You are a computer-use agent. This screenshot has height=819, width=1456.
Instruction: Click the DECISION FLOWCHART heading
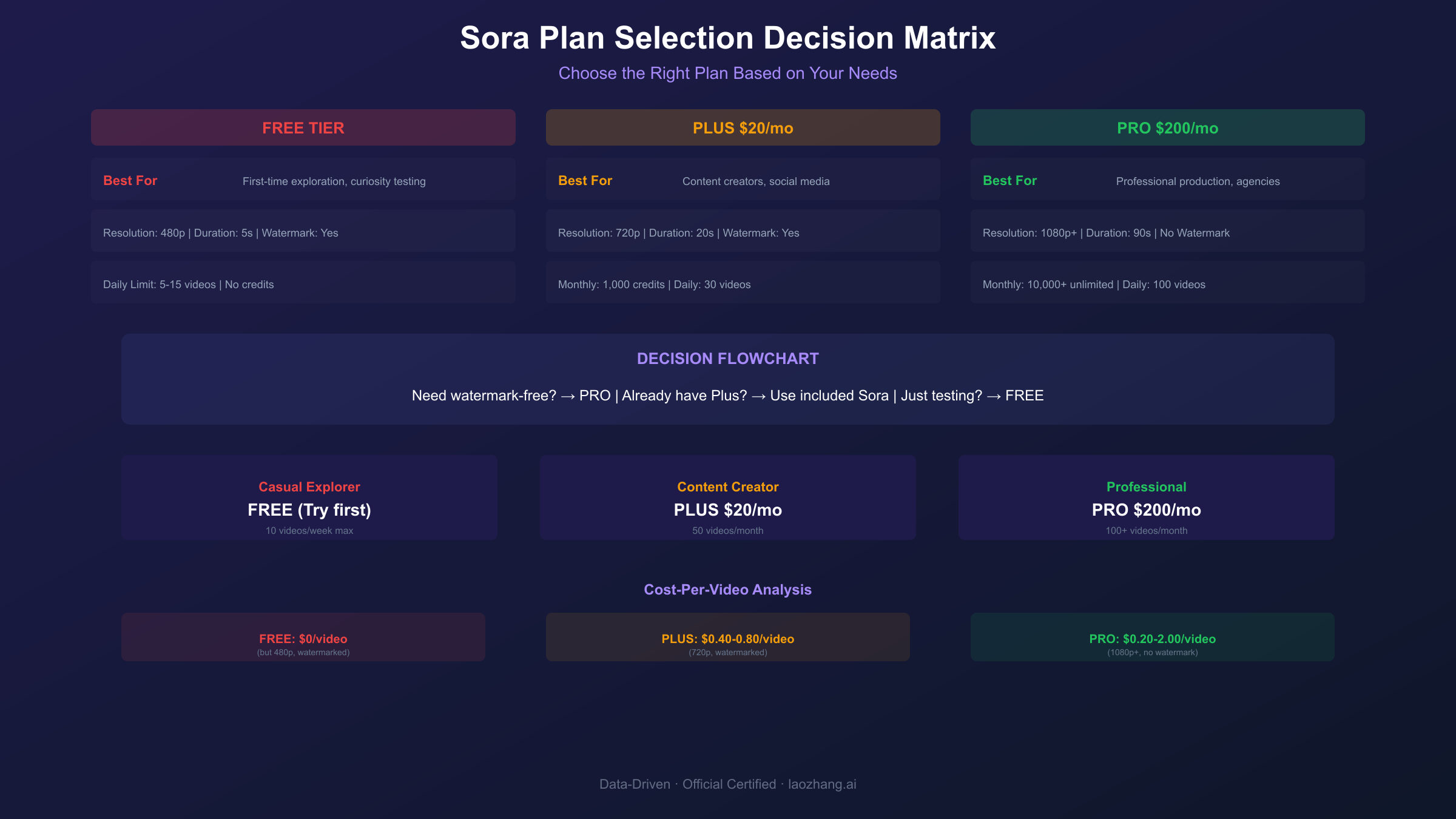tap(727, 359)
